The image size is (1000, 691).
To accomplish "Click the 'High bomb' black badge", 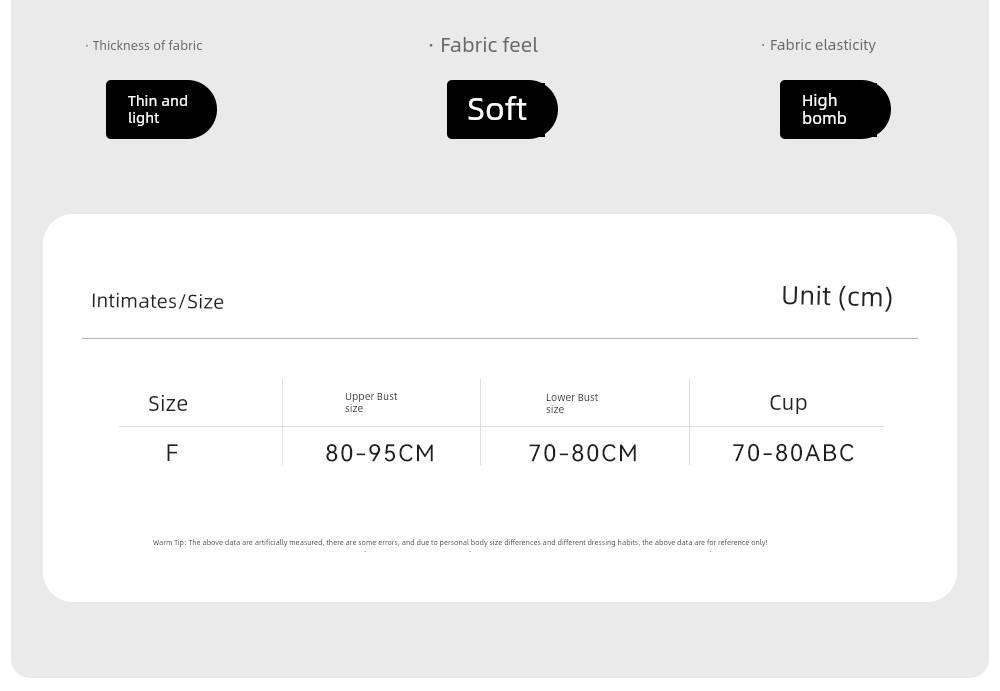I will pyautogui.click(x=835, y=109).
